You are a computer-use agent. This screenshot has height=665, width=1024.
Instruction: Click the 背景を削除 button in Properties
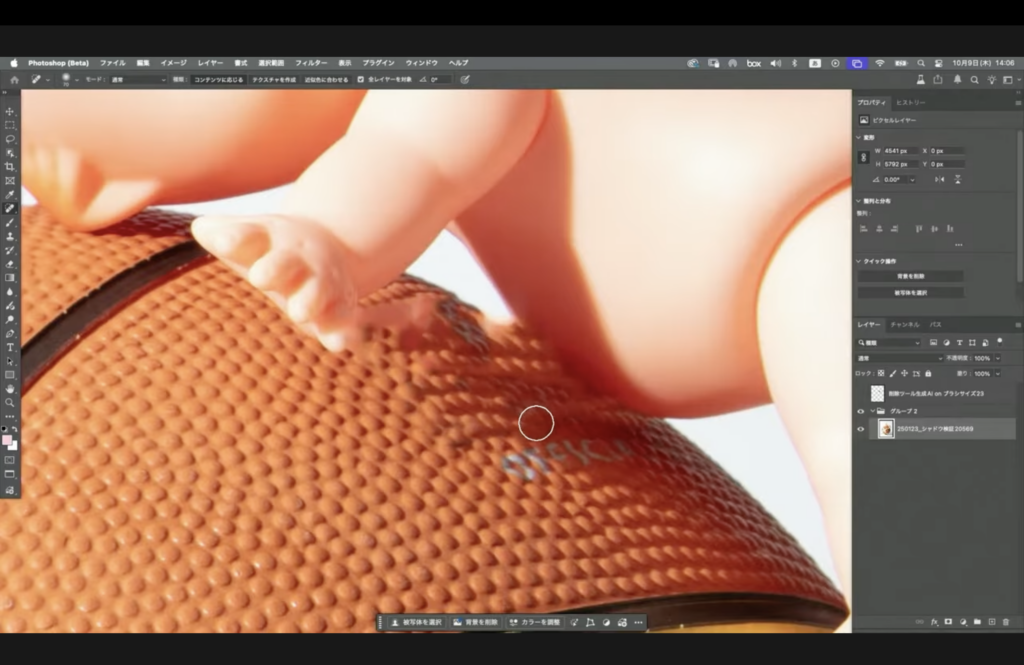pos(910,276)
